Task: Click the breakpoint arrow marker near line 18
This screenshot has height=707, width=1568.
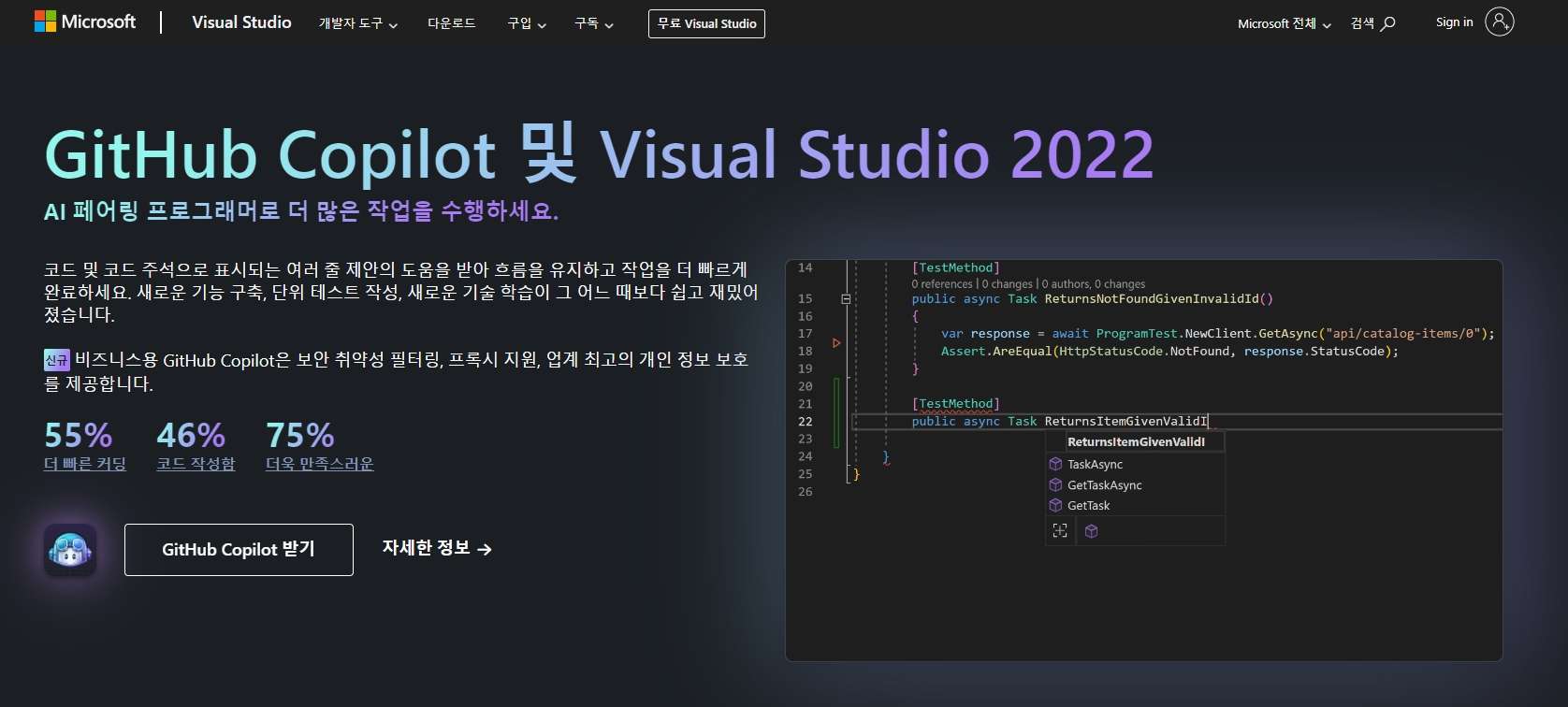Action: pos(836,343)
